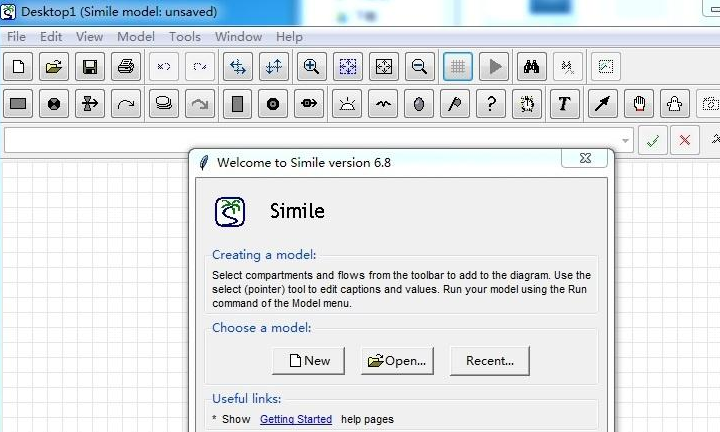720x432 pixels.
Task: Click the New document toolbar icon
Action: coord(18,67)
